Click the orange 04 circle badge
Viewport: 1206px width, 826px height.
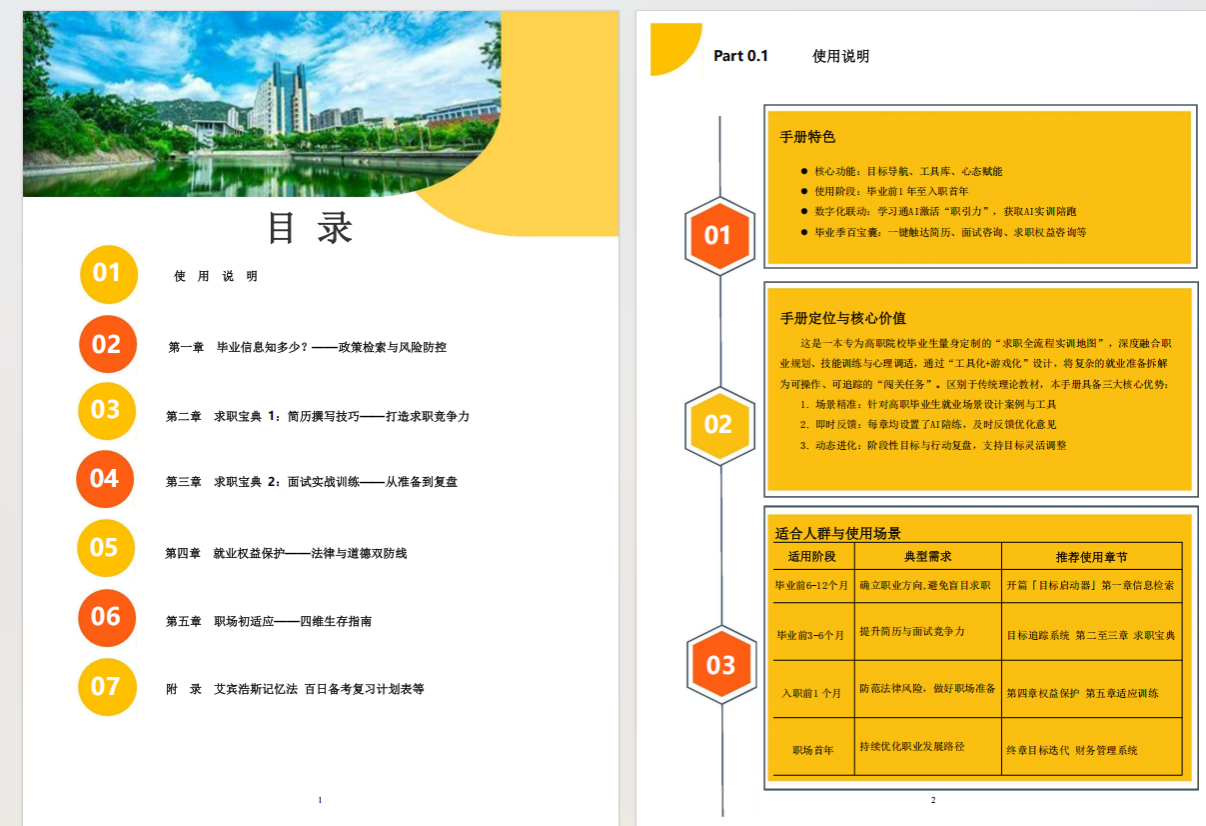pyautogui.click(x=105, y=479)
